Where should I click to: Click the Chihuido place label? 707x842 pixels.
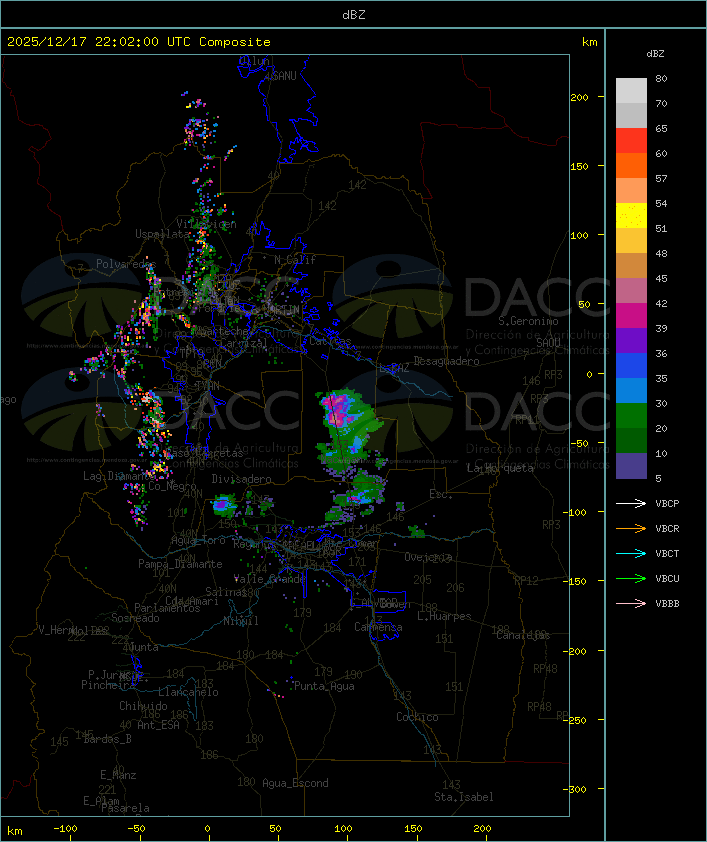pos(143,706)
